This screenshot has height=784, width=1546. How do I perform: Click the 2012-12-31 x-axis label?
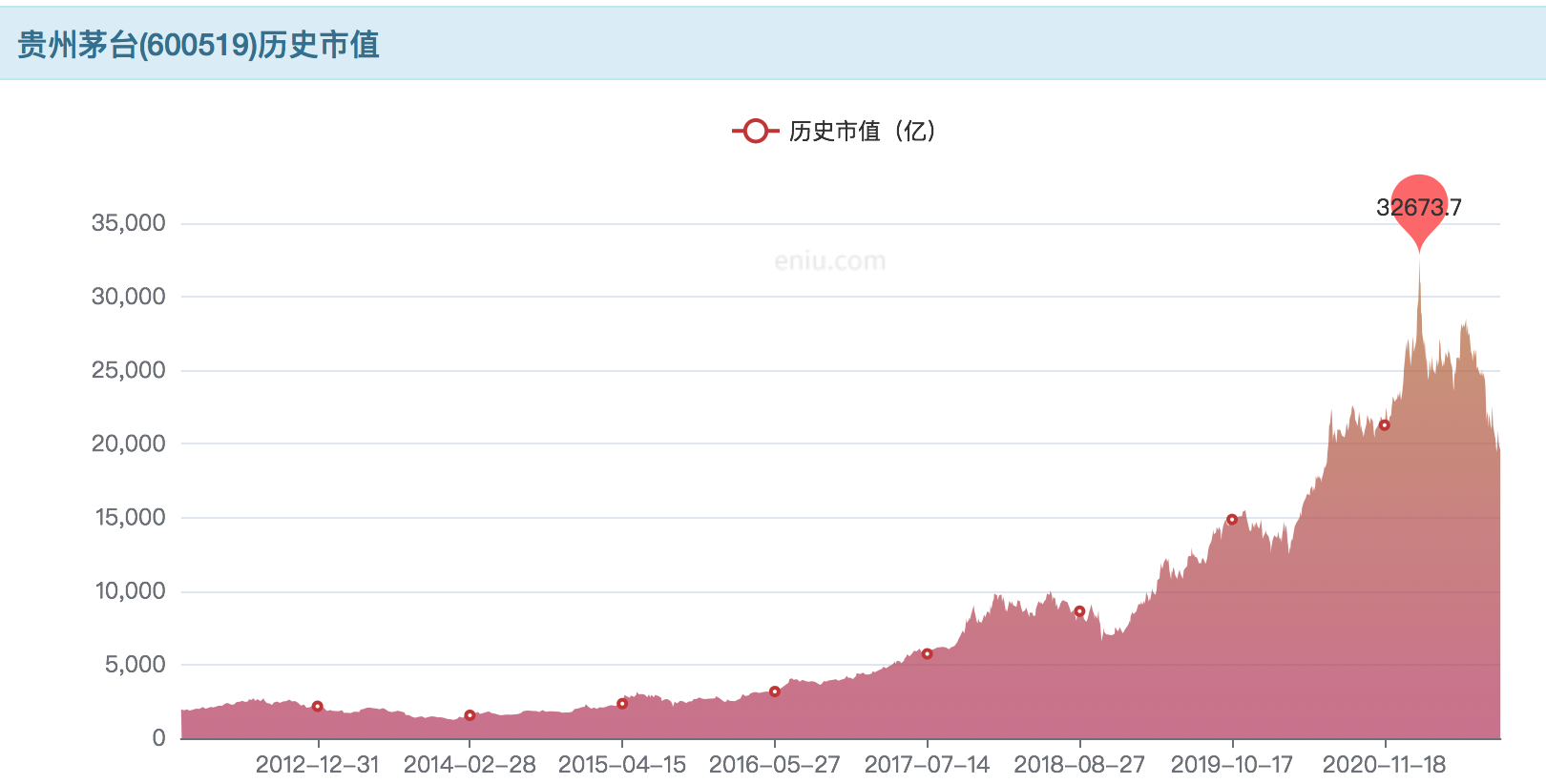point(318,765)
